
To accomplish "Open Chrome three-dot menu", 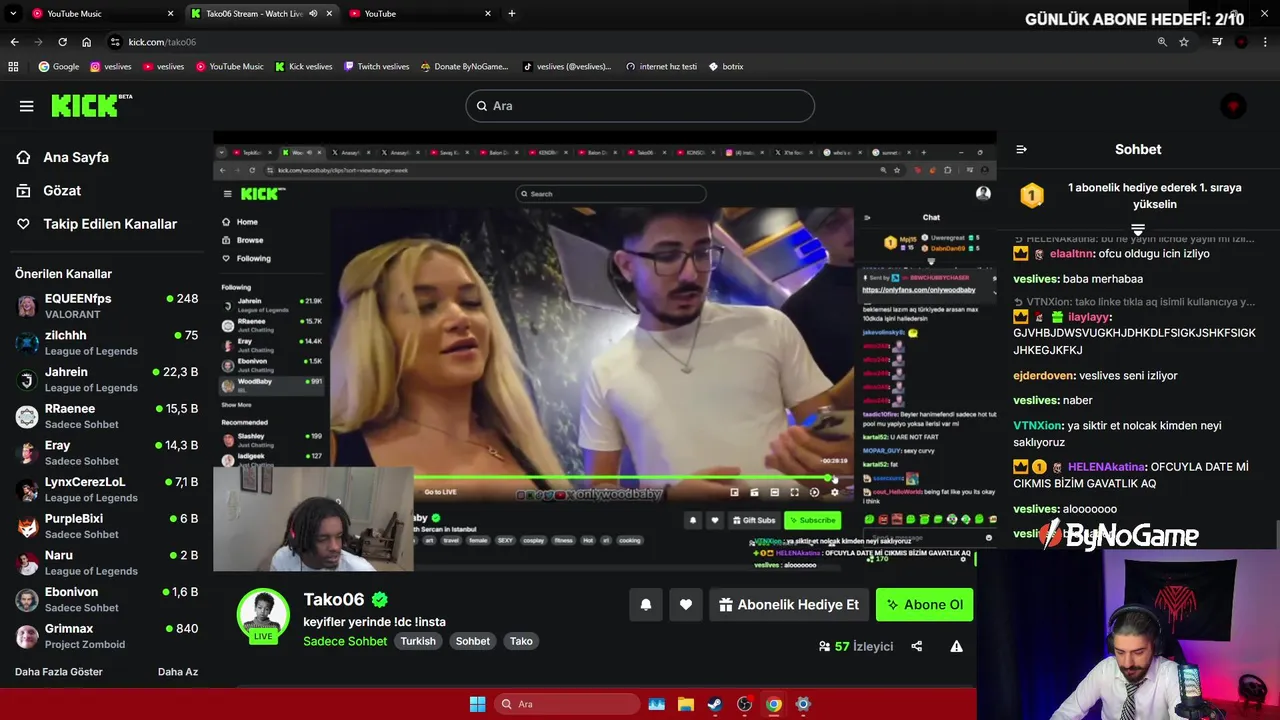I will [1265, 42].
